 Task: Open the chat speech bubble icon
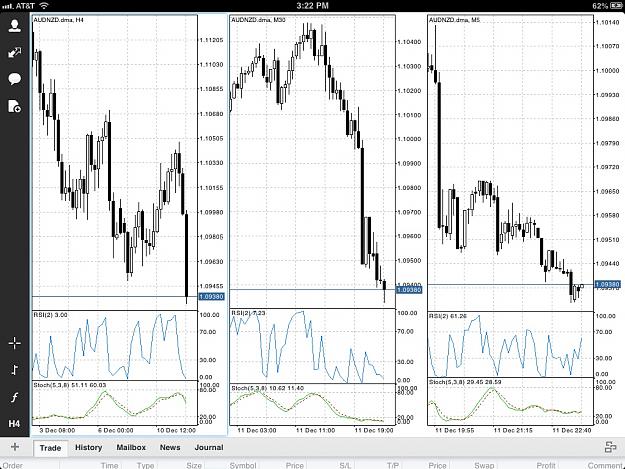tap(15, 79)
